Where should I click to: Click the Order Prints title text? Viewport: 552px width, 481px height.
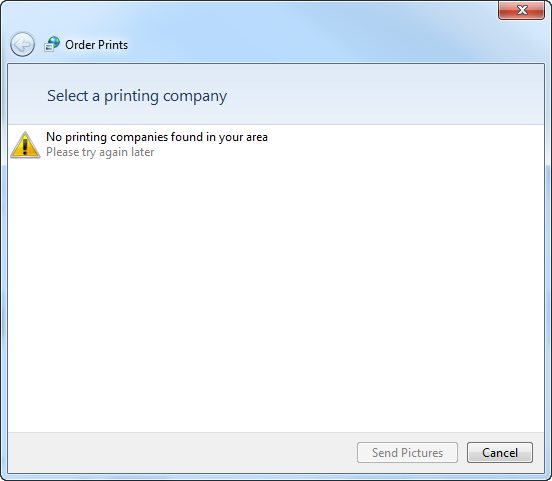[x=96, y=45]
